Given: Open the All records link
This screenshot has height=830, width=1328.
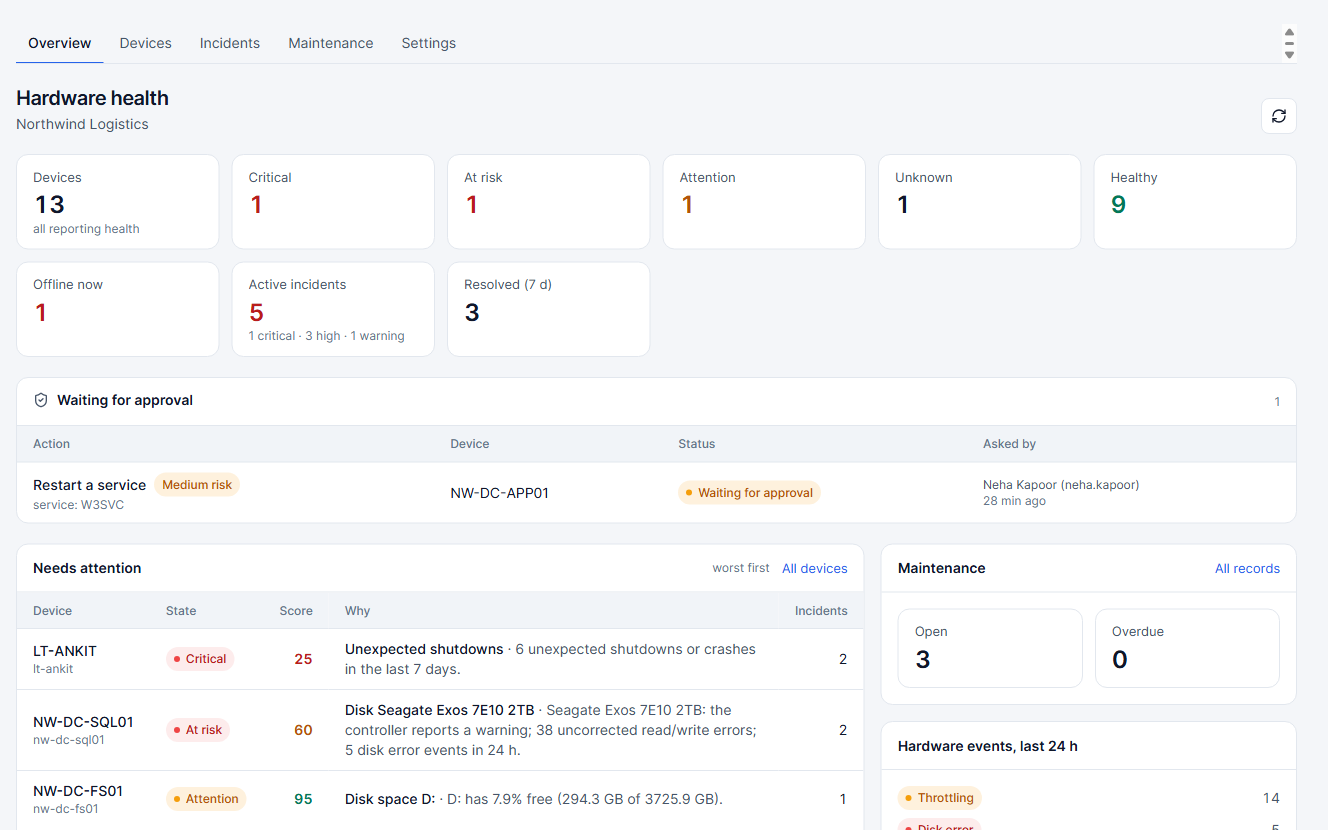Looking at the screenshot, I should click(x=1247, y=568).
